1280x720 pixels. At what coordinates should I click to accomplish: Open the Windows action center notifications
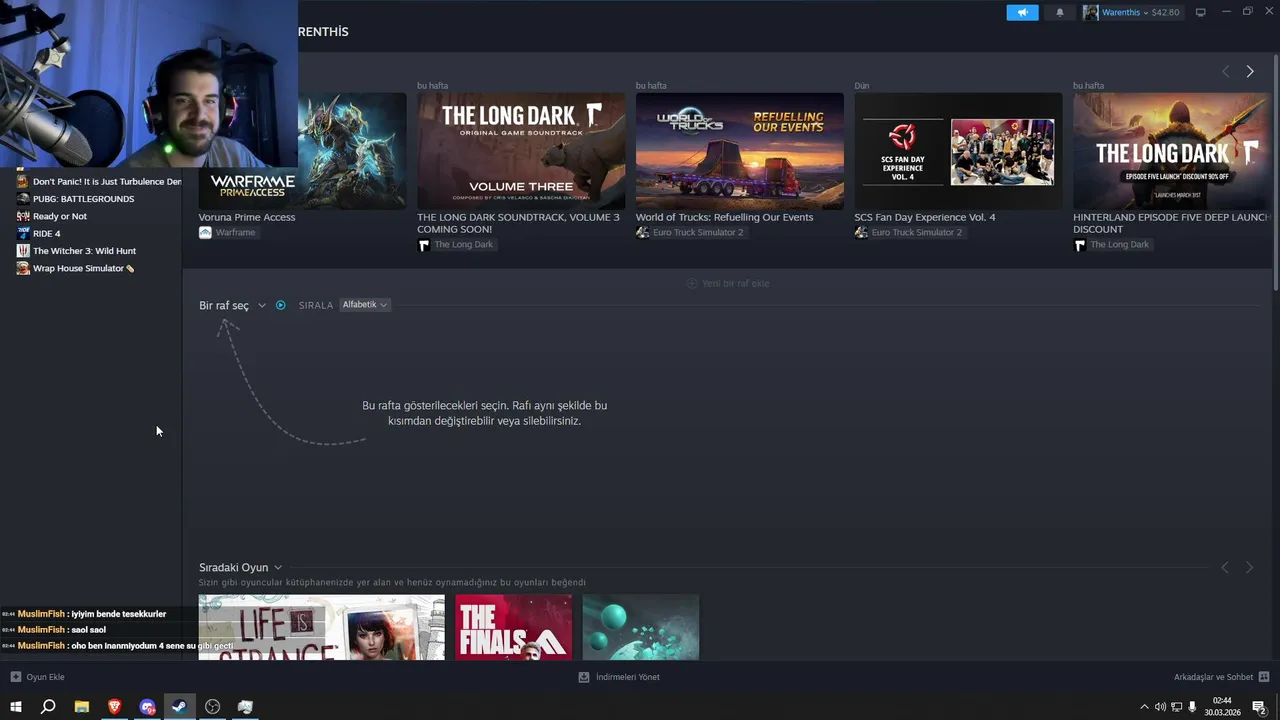click(x=1260, y=707)
